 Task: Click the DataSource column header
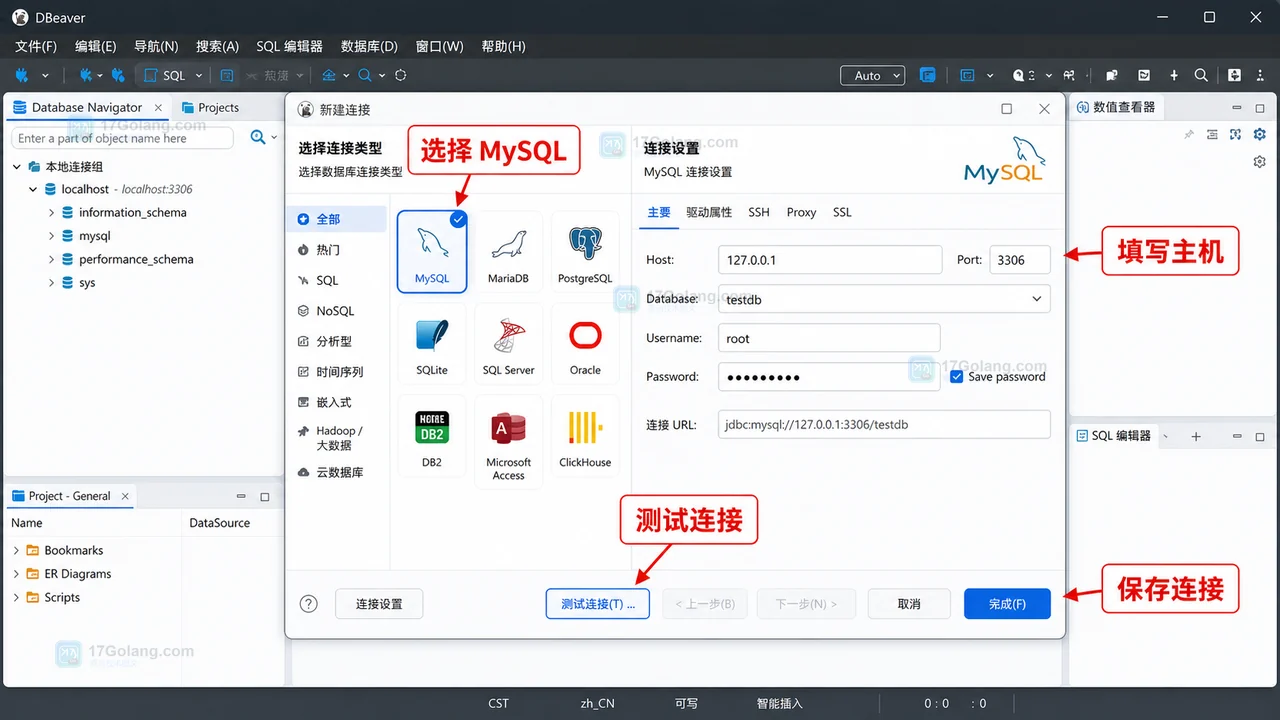(x=220, y=523)
